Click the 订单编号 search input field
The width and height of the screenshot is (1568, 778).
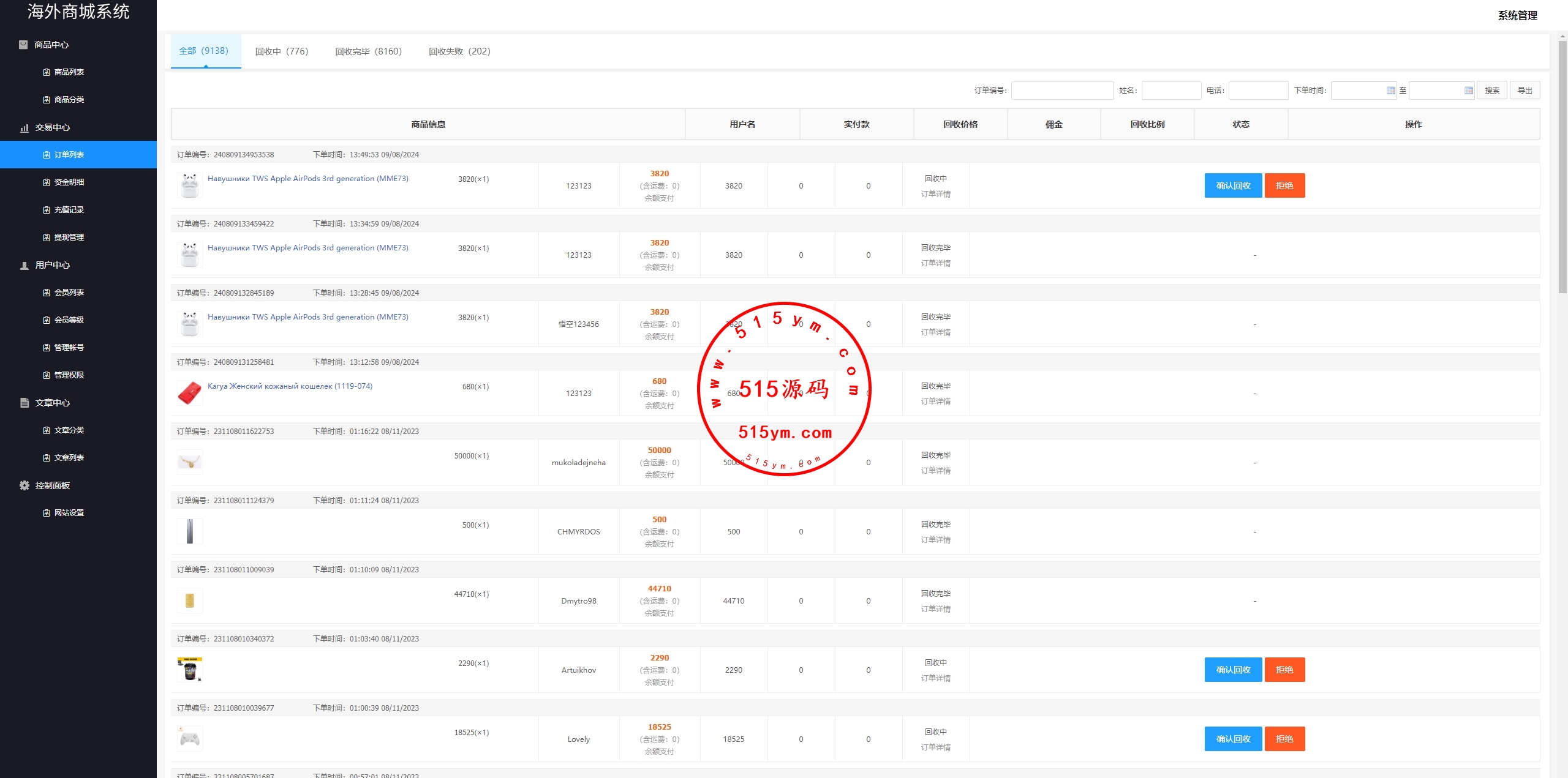pyautogui.click(x=1062, y=91)
